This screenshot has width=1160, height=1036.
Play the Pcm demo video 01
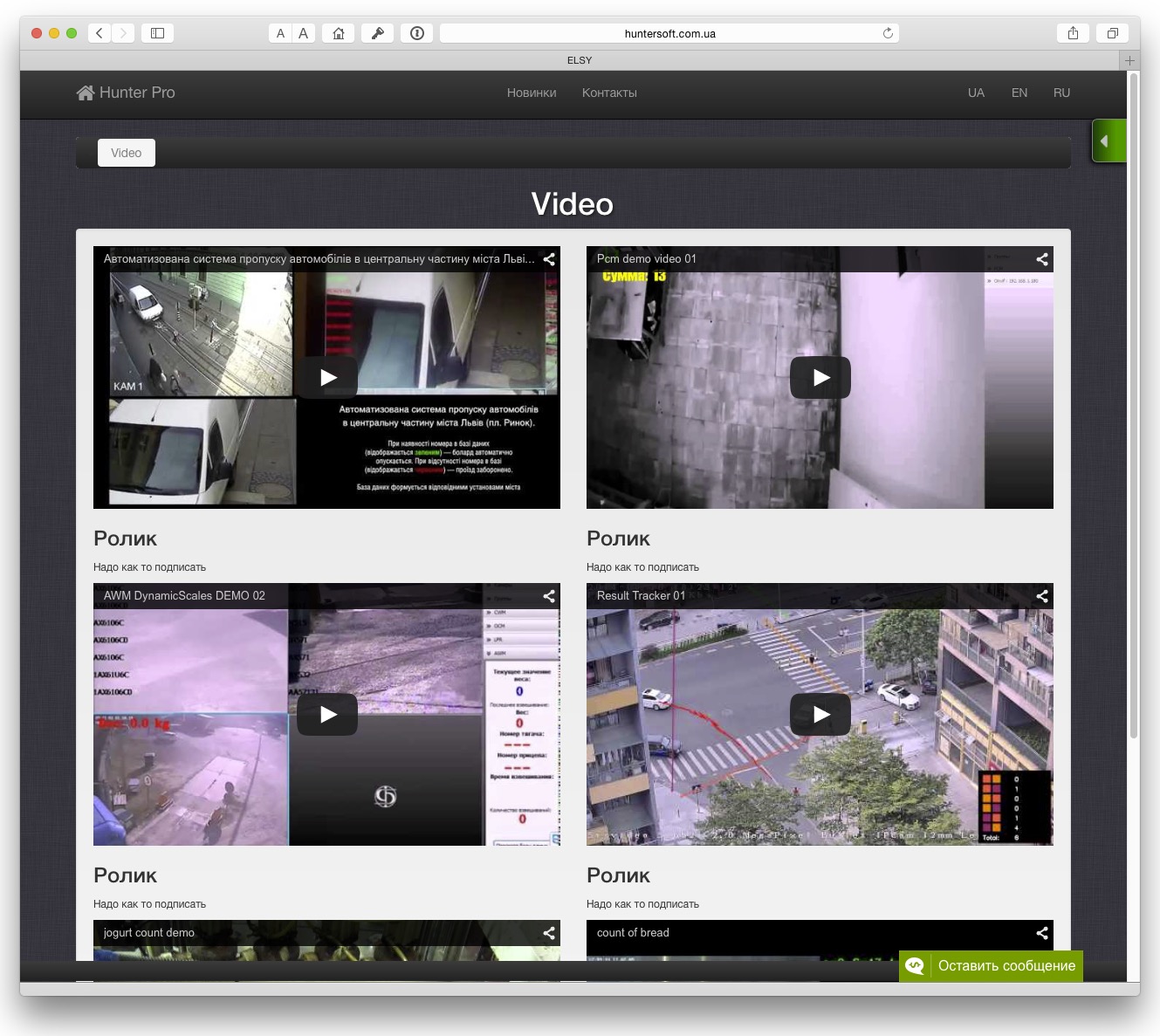820,378
